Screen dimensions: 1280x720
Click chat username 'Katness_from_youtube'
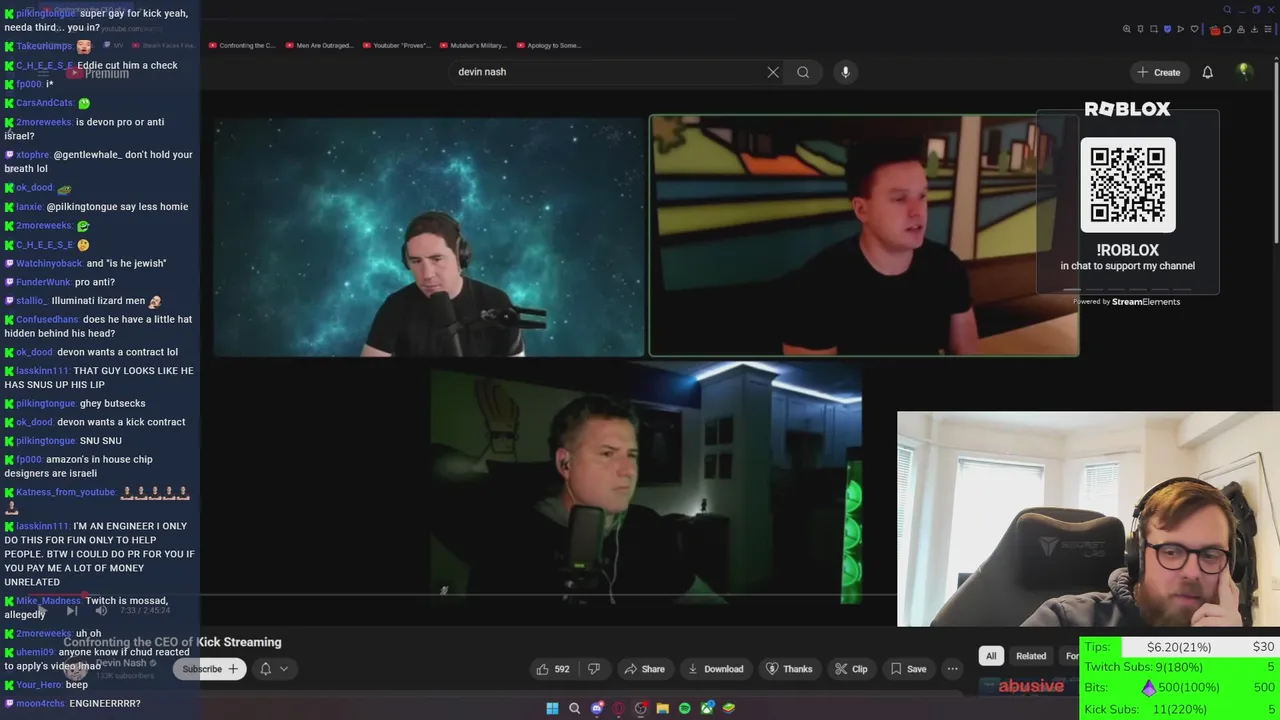pyautogui.click(x=66, y=492)
